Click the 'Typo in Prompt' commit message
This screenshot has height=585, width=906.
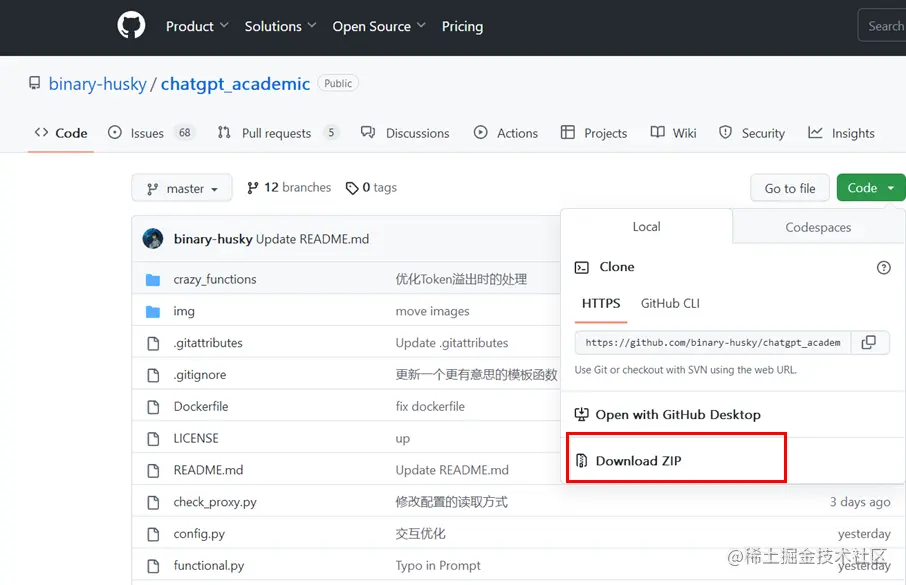point(438,565)
